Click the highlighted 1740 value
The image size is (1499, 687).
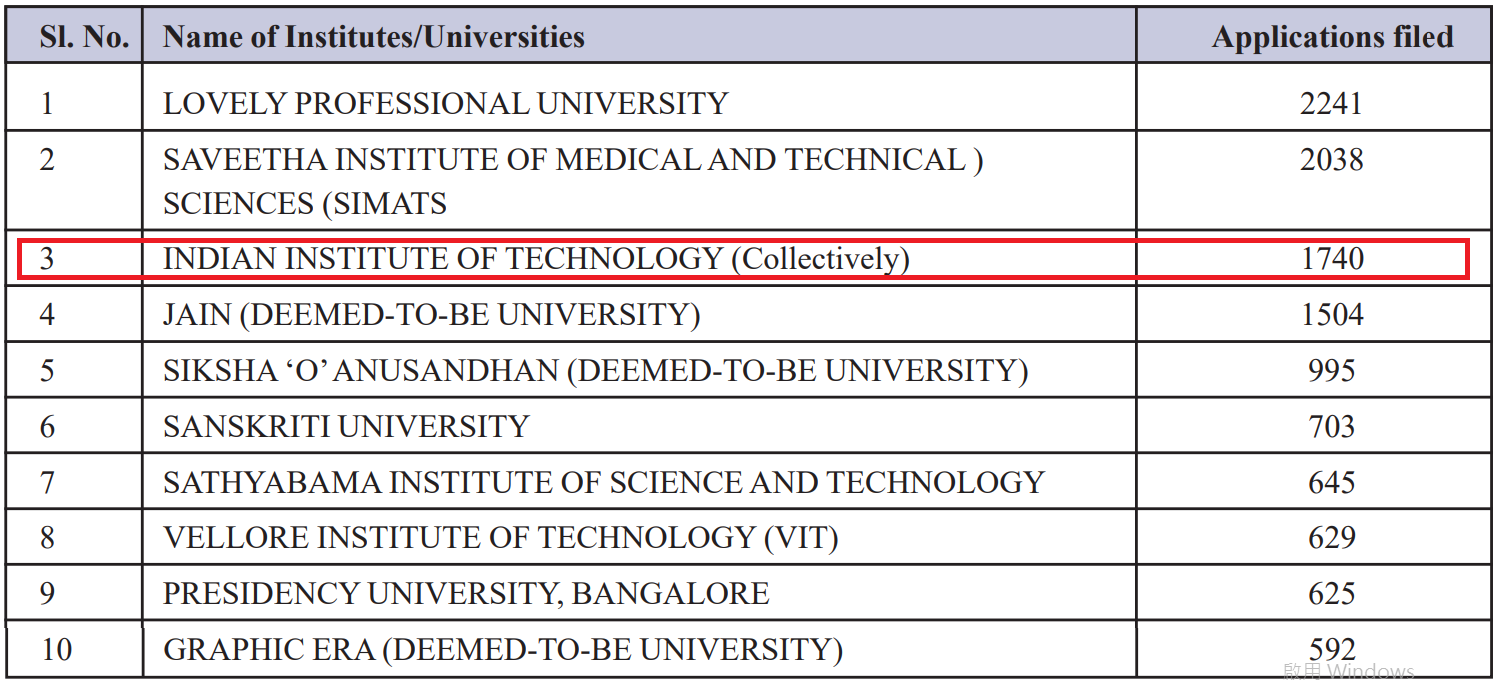pyautogui.click(x=1332, y=259)
